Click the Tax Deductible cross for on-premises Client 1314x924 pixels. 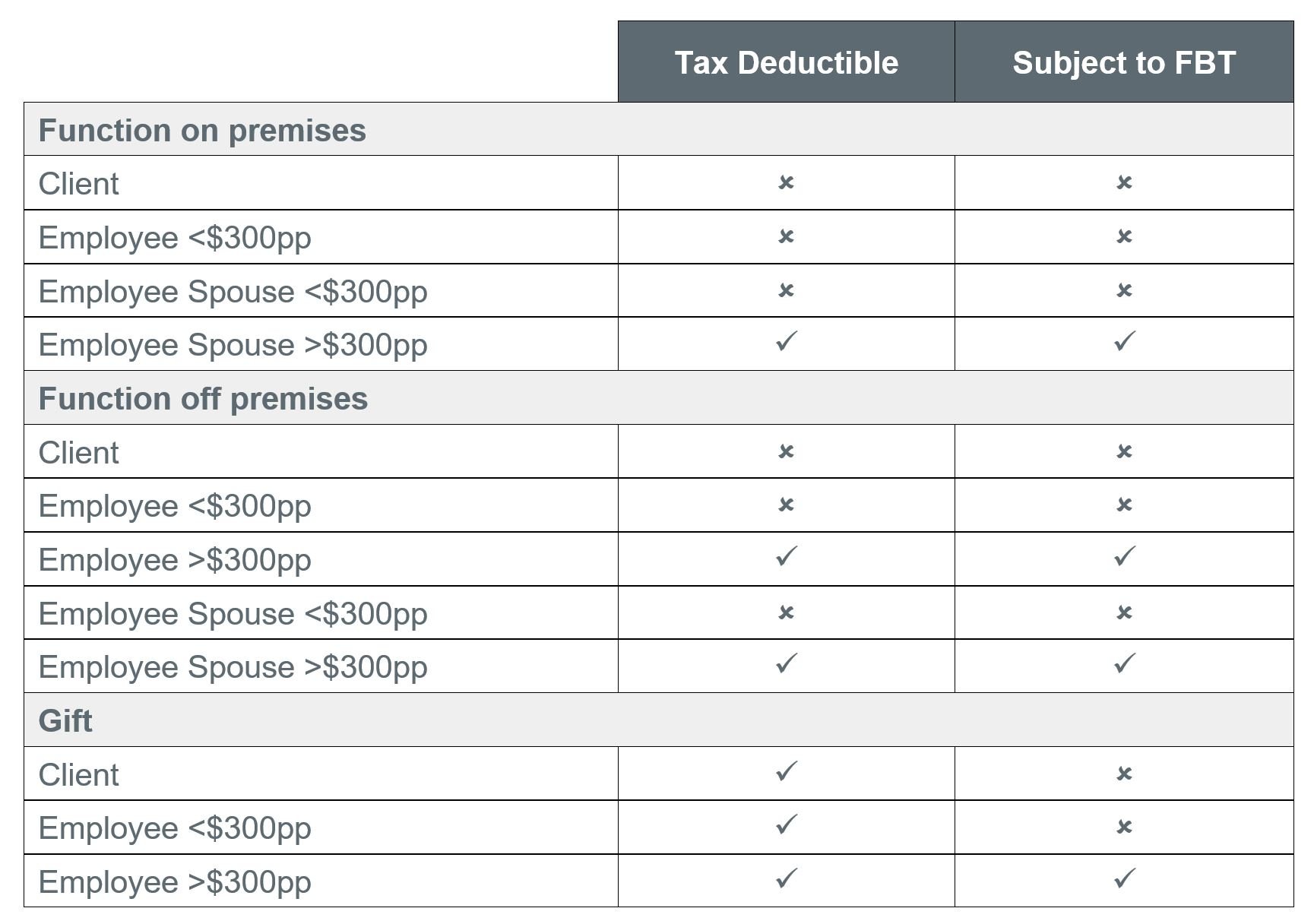(x=786, y=182)
